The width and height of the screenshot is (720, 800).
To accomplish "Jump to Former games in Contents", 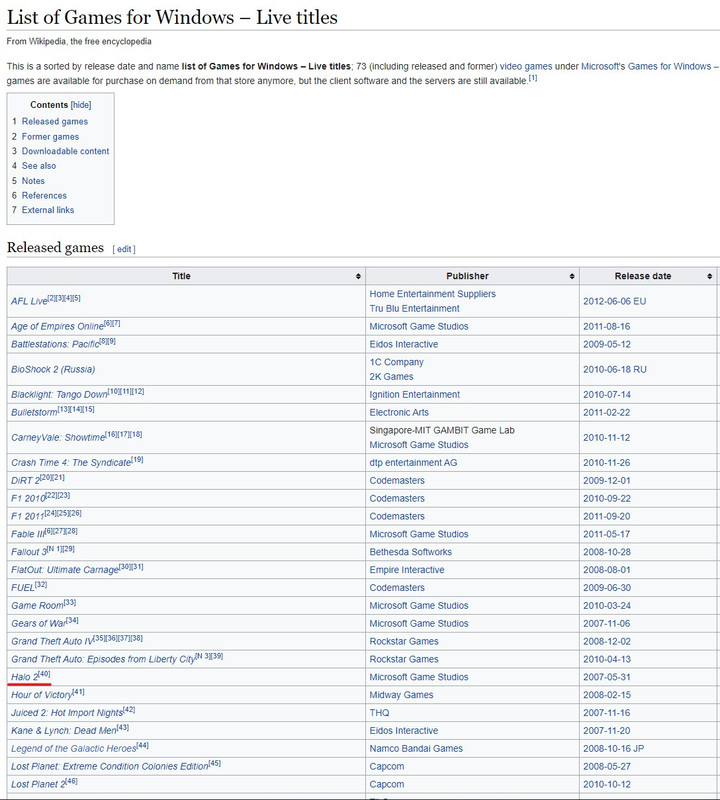I will (50, 137).
